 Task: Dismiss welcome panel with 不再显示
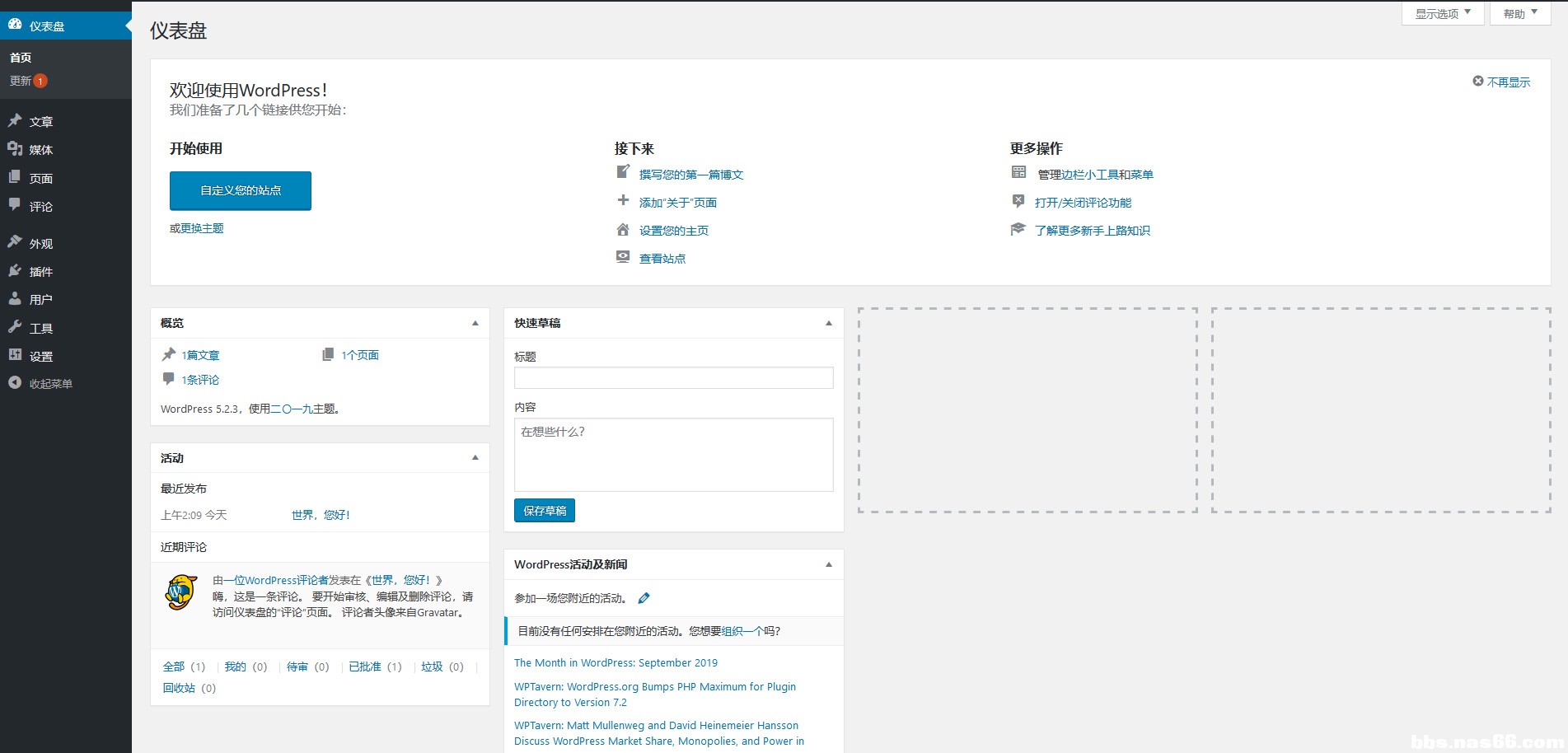tap(1507, 82)
